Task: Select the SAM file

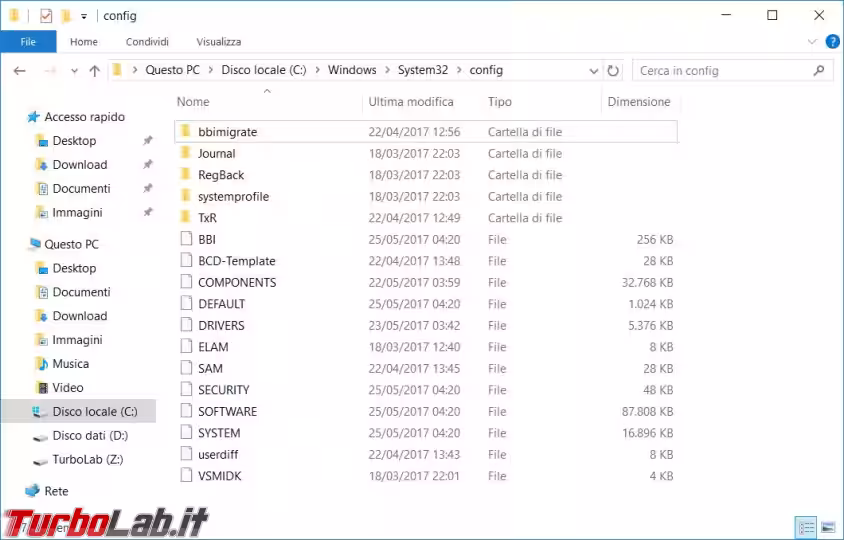Action: tap(210, 369)
